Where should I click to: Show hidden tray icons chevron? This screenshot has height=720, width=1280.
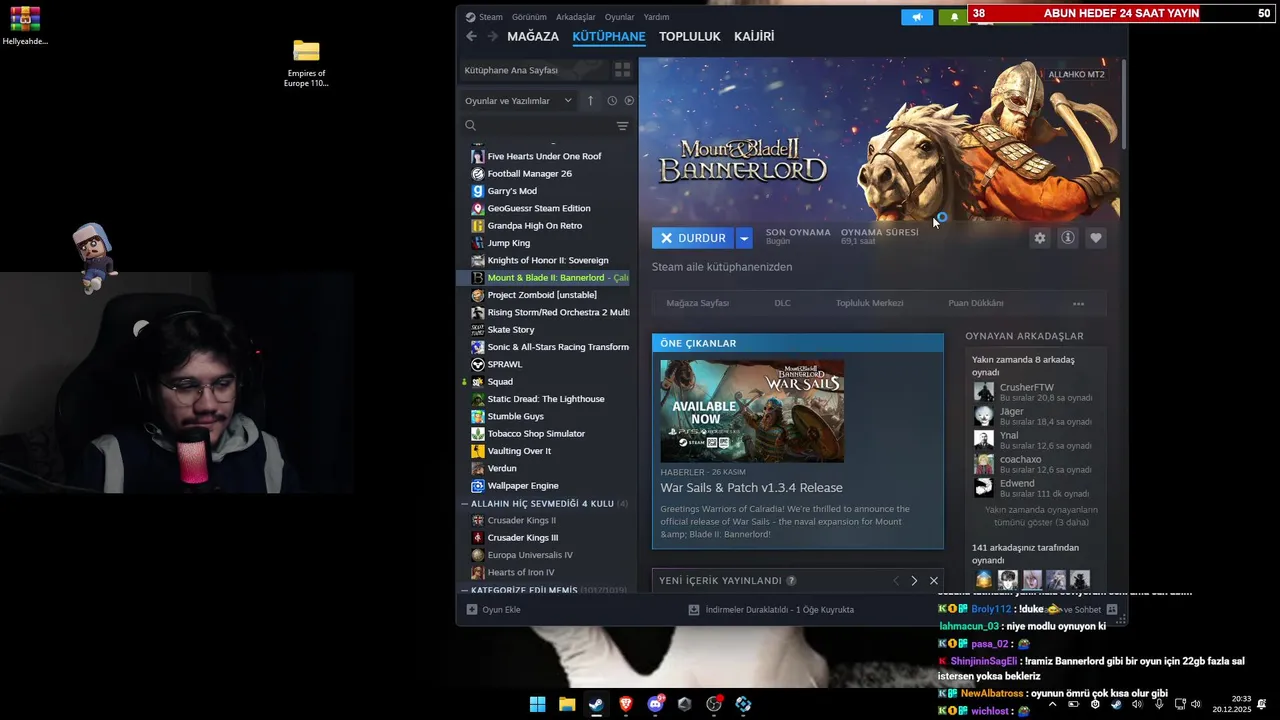click(x=1052, y=704)
